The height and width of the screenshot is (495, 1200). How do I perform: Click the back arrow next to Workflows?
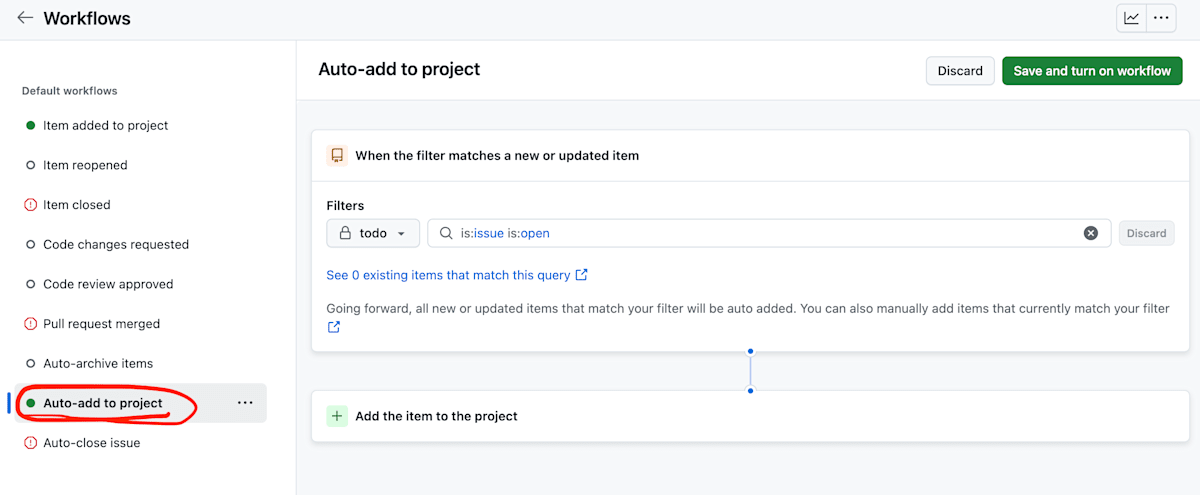[x=25, y=18]
